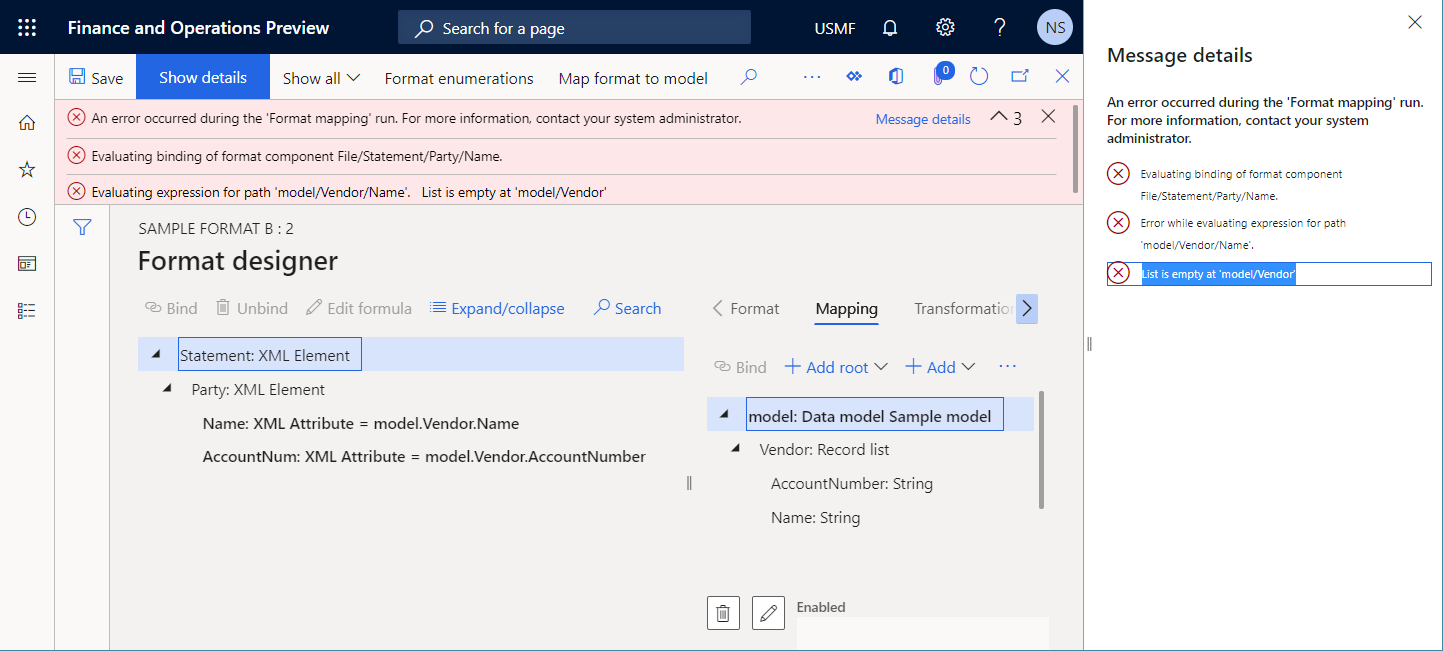This screenshot has width=1443, height=651.
Task: Open the filter funnel pane
Action: click(x=82, y=228)
